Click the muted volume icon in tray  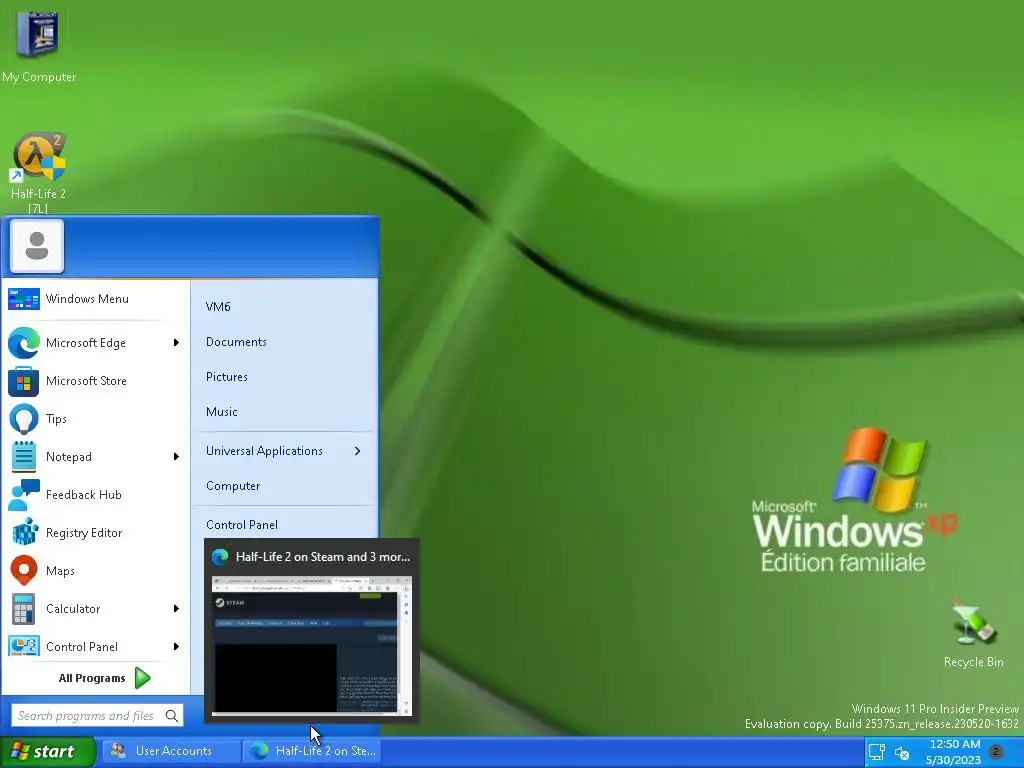tap(902, 754)
